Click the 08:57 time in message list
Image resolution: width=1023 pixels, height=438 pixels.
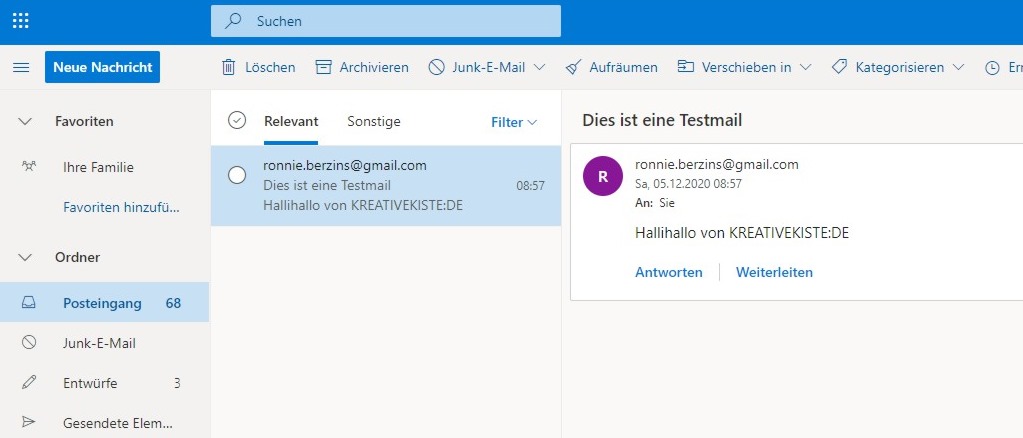click(x=530, y=185)
